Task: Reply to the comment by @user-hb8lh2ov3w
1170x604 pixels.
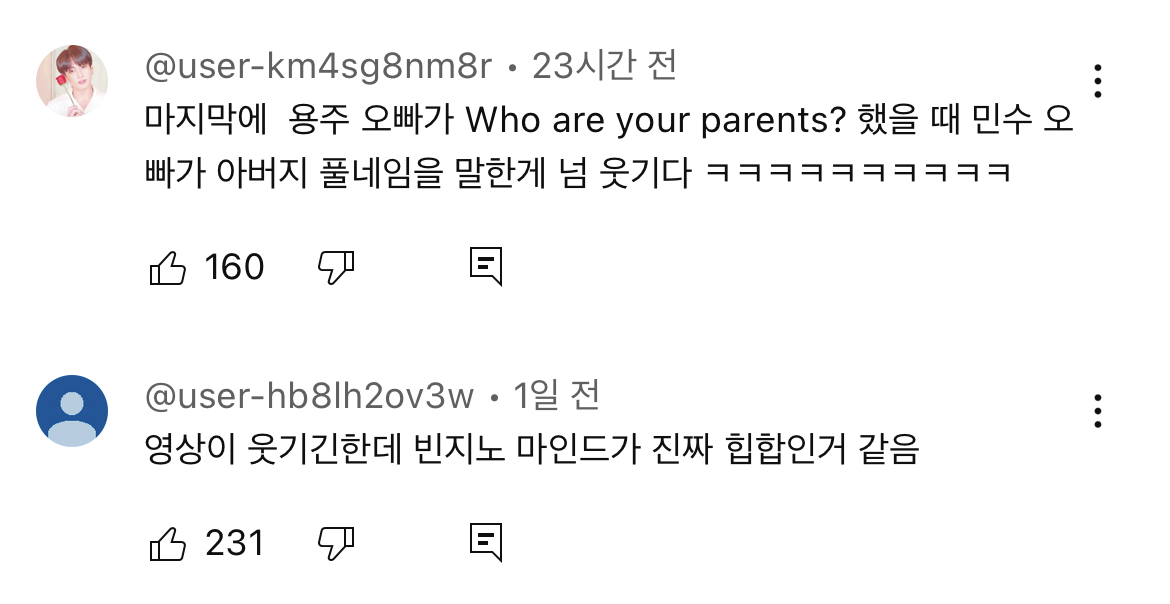Action: pyautogui.click(x=486, y=542)
